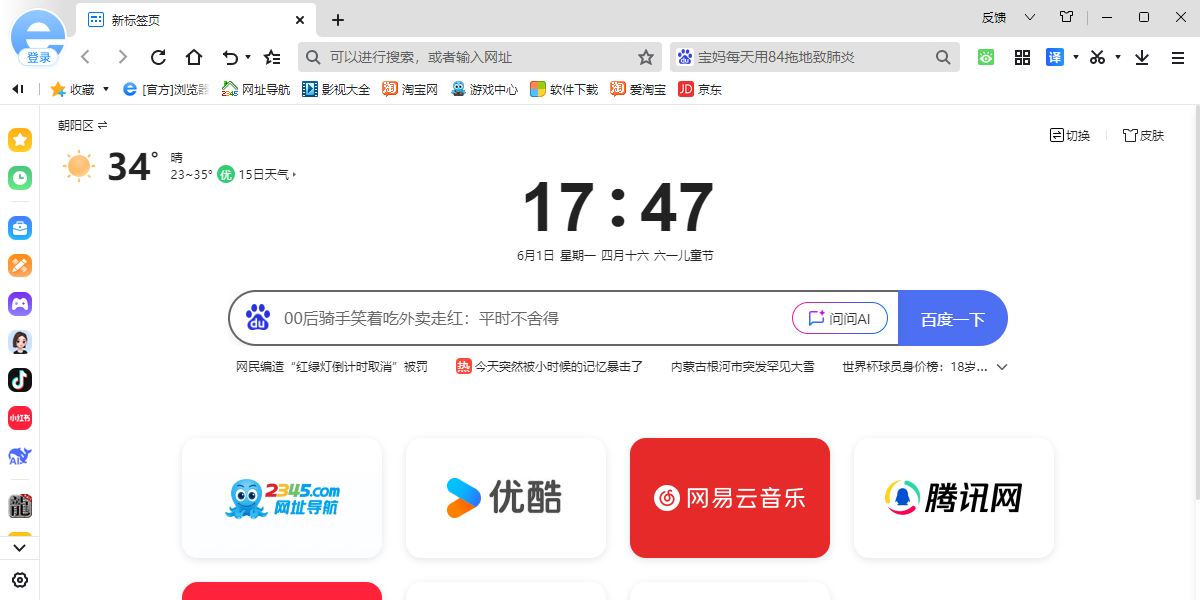Click the undo closed tab arrow
Screen dimensions: 1200x600
(231, 57)
